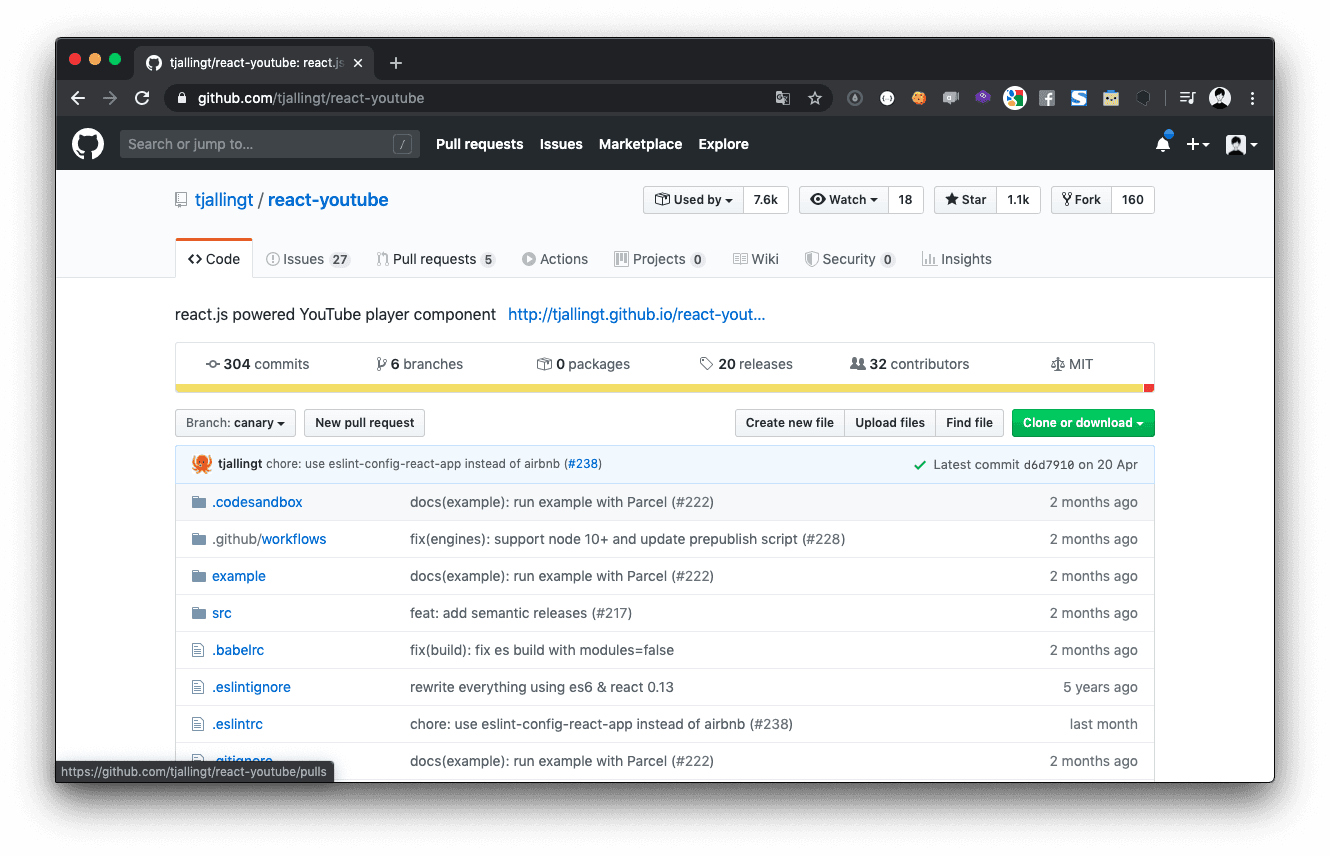Screen dimensions: 1330x856
Task: Open the notifications bell
Action: 1163,144
